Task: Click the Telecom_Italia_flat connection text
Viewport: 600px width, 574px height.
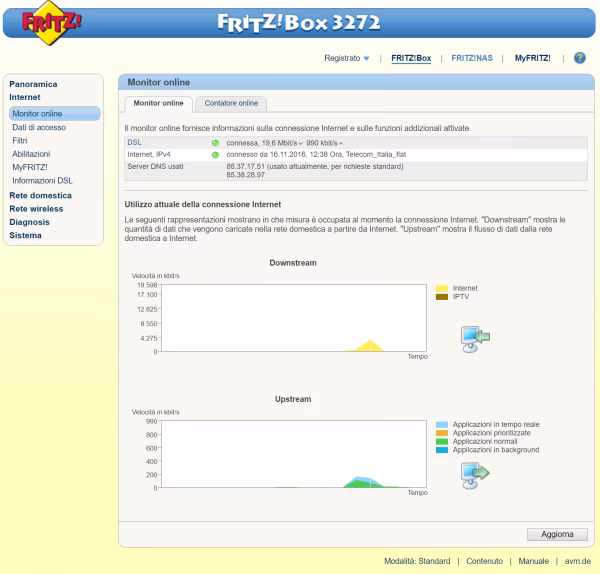Action: (x=376, y=155)
